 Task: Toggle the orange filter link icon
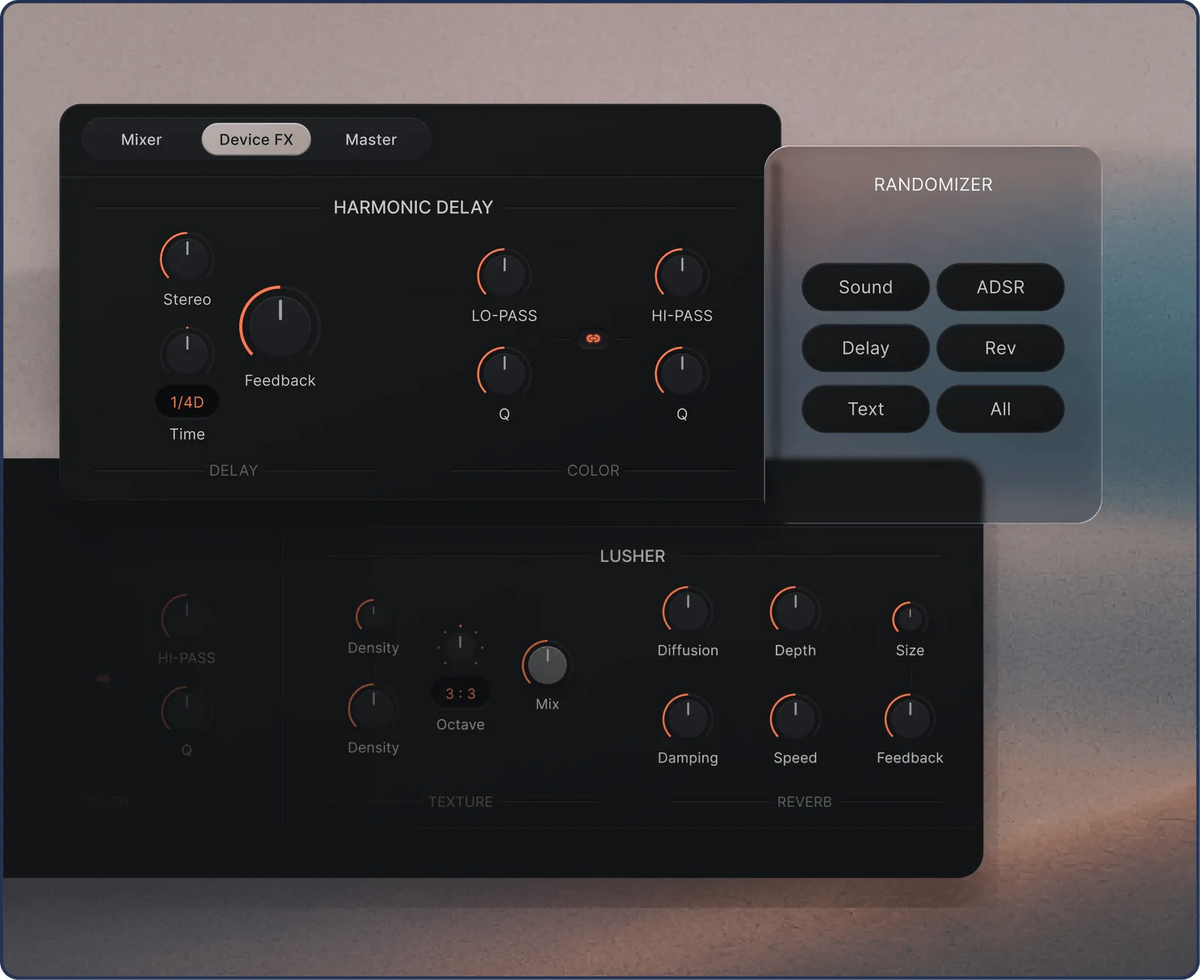tap(593, 340)
